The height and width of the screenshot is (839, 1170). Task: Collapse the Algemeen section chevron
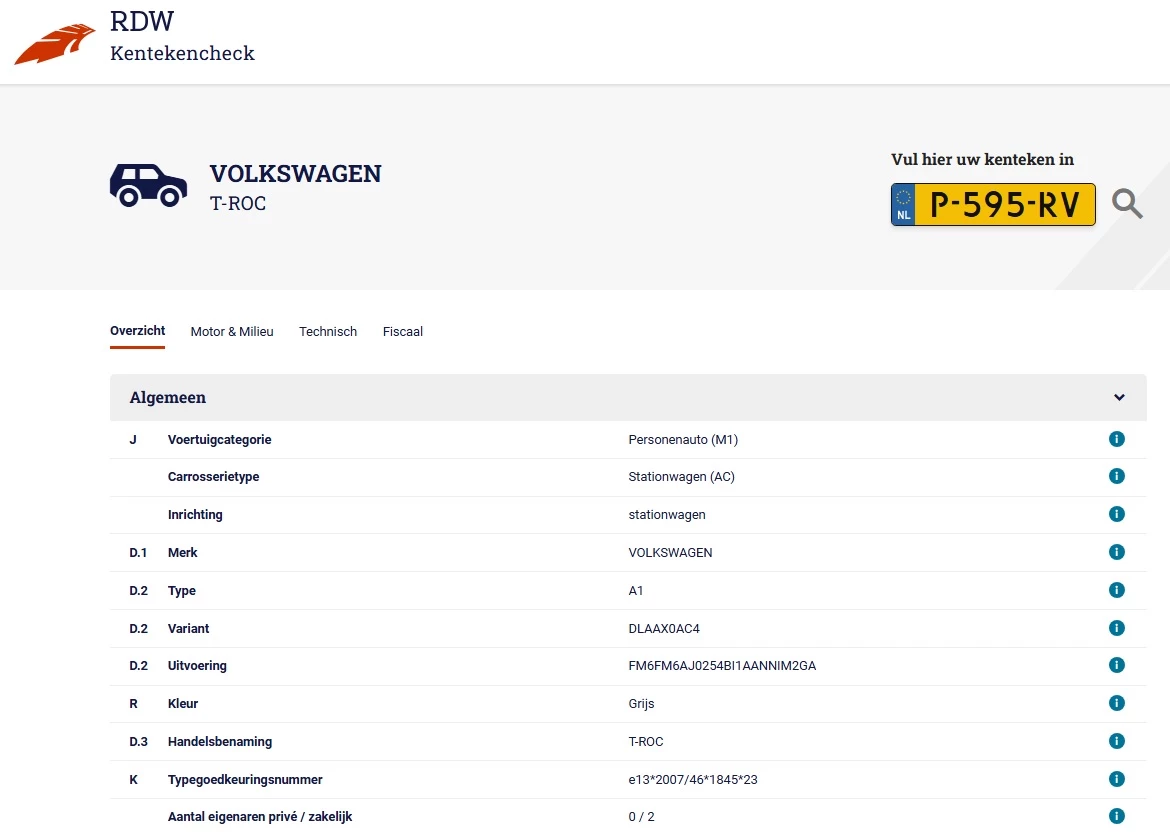(1119, 397)
